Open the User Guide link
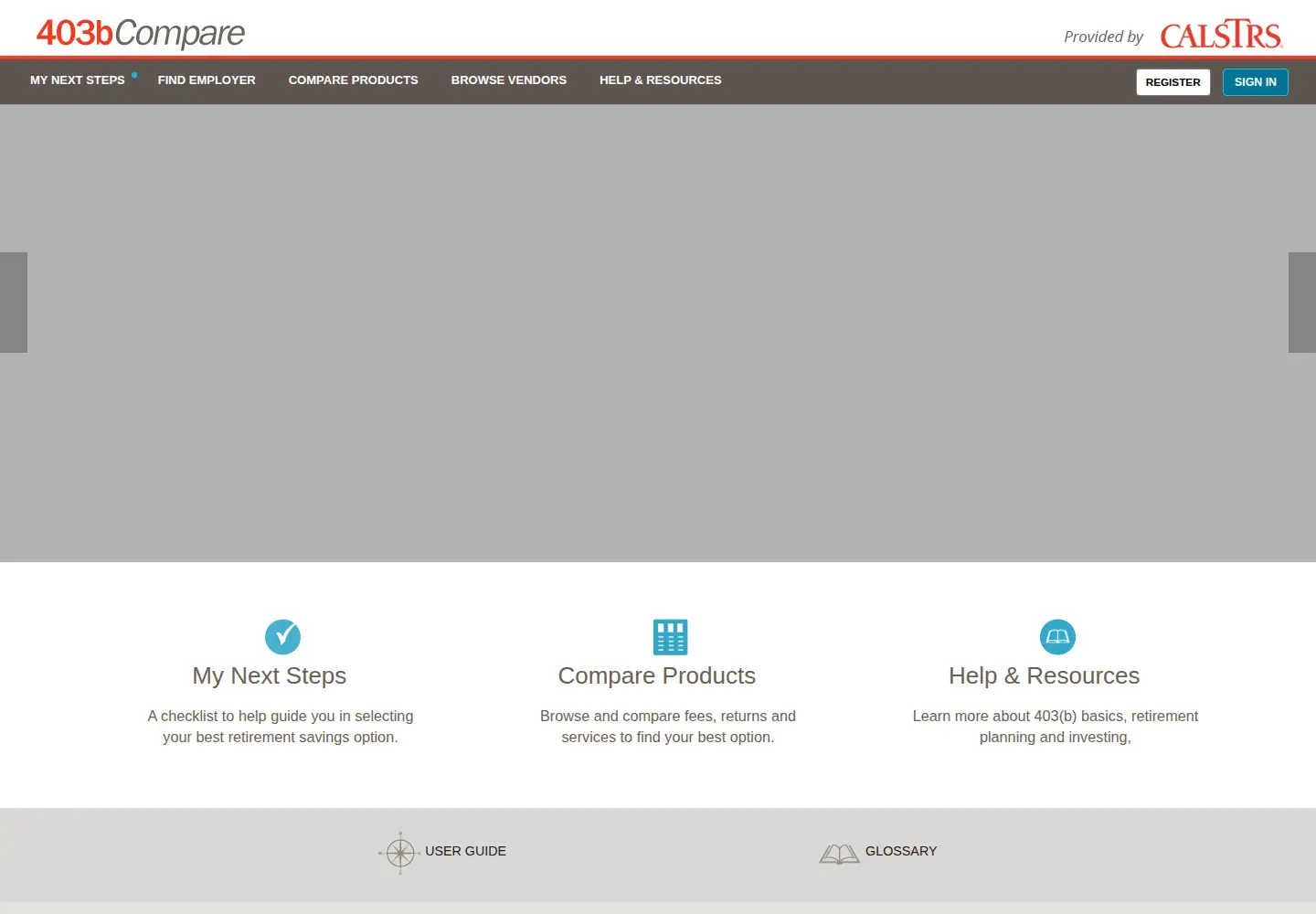This screenshot has height=914, width=1316. (465, 851)
